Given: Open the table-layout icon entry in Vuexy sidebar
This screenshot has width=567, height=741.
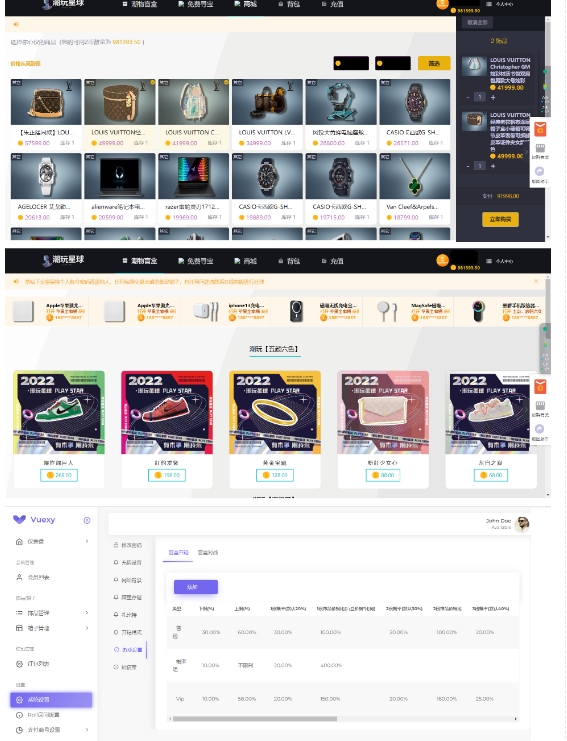Looking at the screenshot, I should pos(19,628).
